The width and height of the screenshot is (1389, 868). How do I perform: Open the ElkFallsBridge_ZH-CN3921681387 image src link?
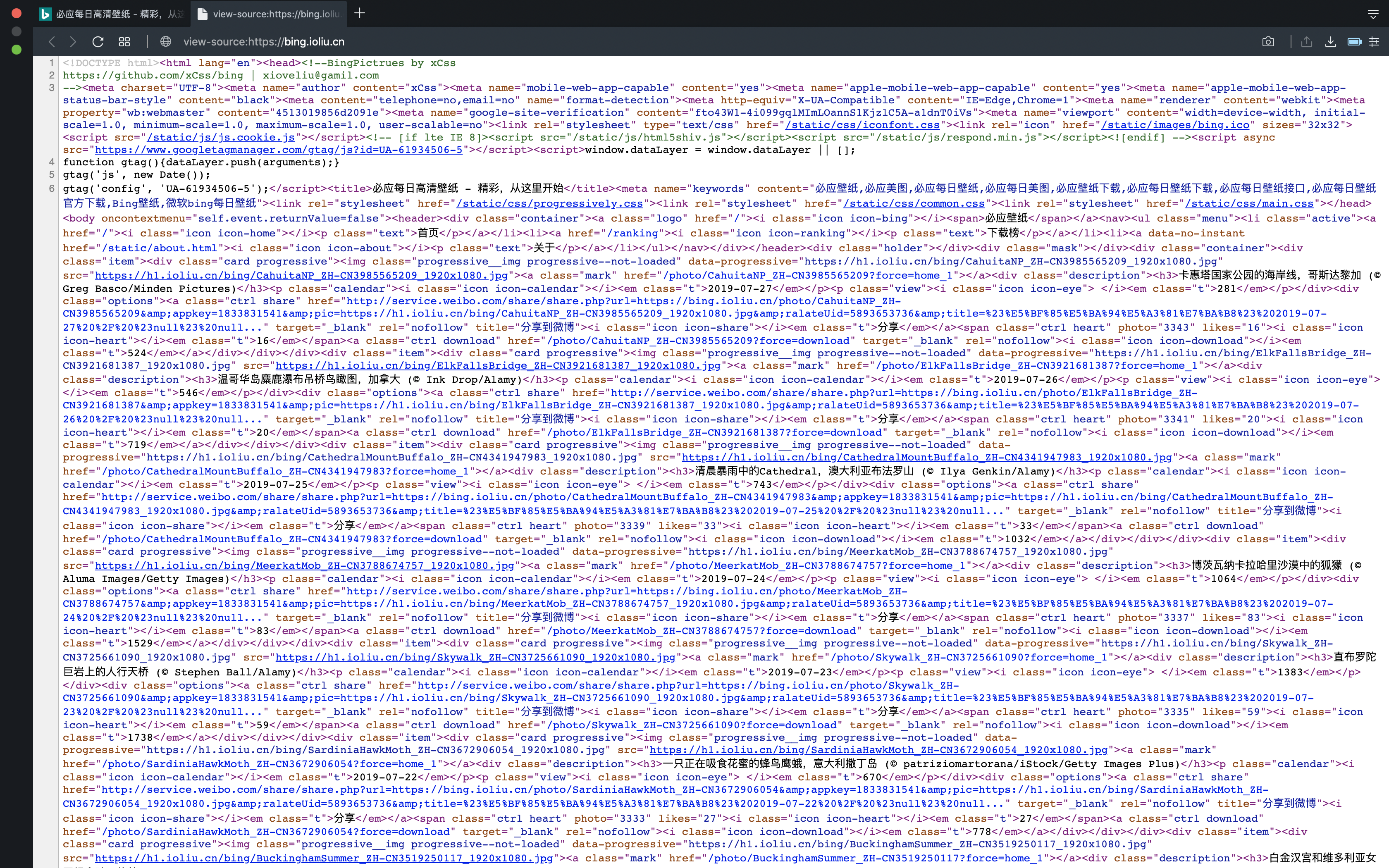point(498,366)
